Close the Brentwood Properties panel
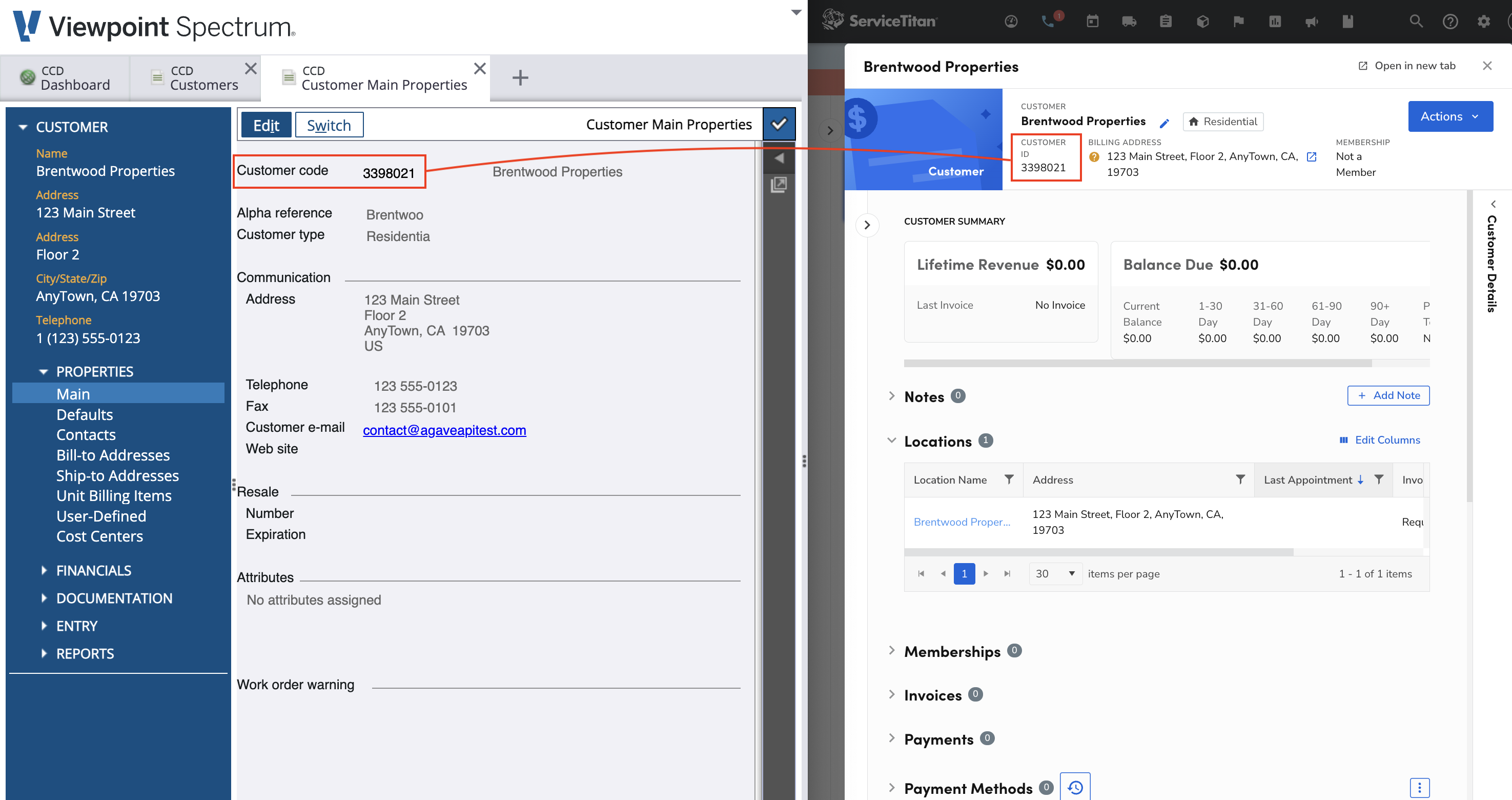The width and height of the screenshot is (1512, 800). coord(1487,66)
